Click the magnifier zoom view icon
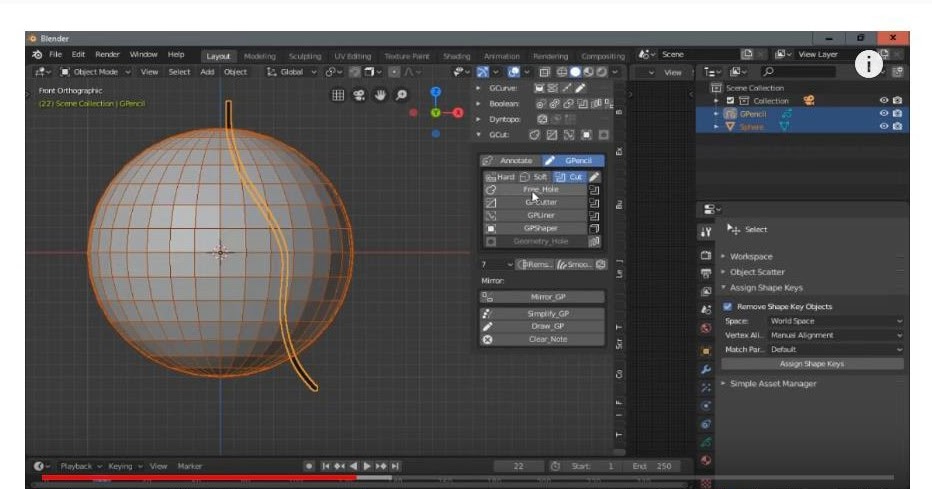This screenshot has width=932, height=489. (402, 95)
